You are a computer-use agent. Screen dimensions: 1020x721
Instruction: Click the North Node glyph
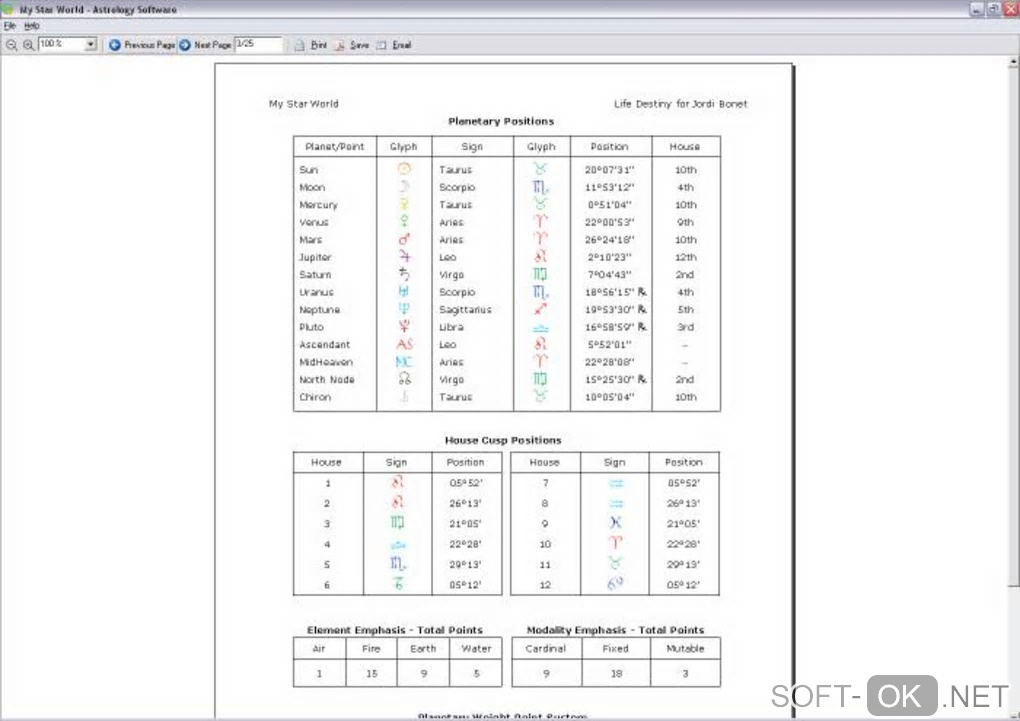(405, 379)
